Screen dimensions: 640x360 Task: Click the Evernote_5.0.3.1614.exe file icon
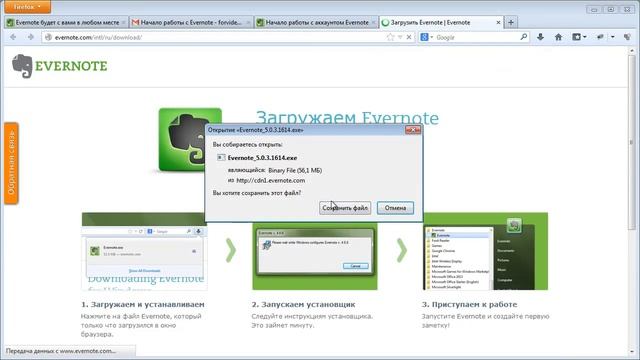click(x=221, y=158)
